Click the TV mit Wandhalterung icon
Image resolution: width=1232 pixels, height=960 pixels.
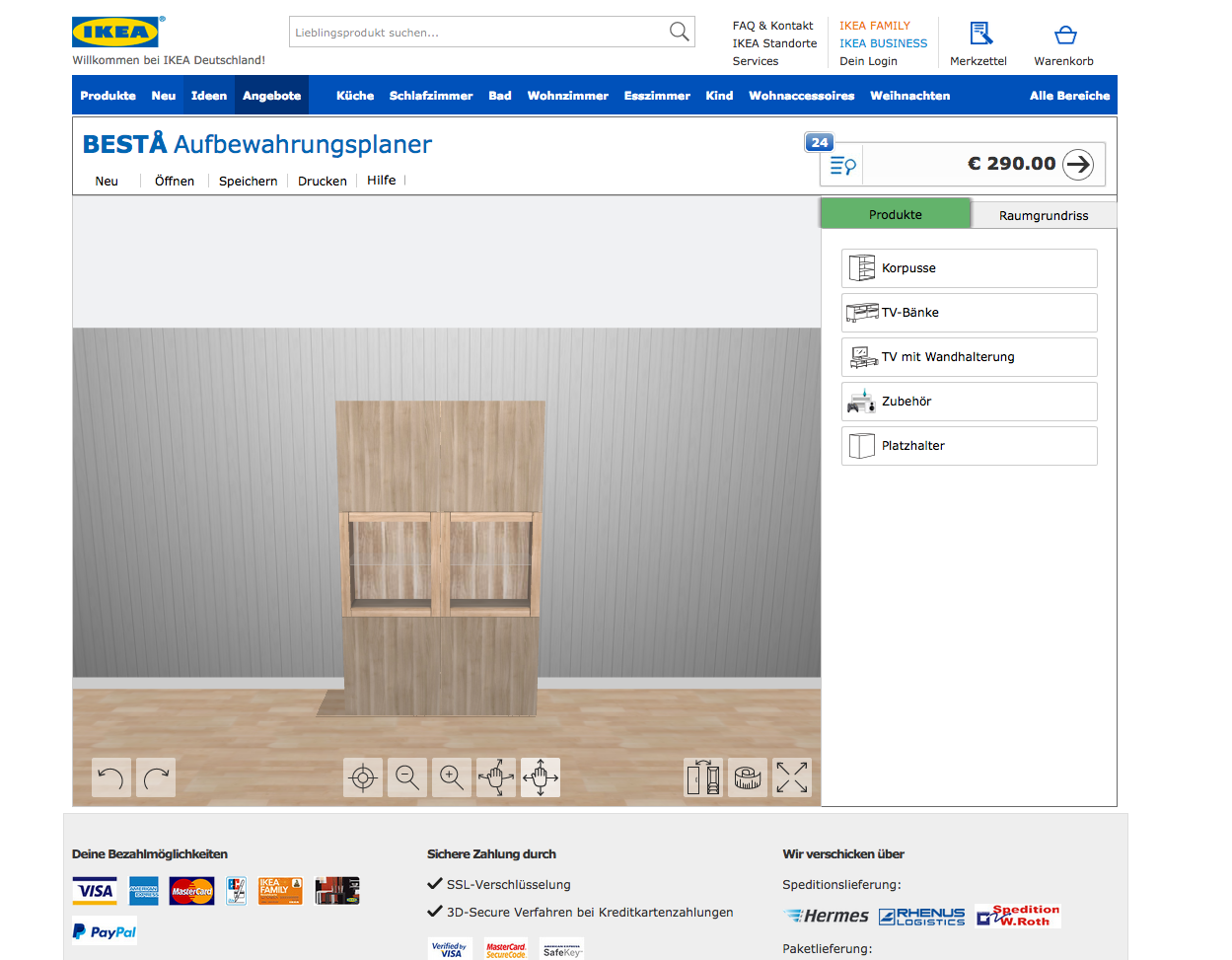(x=863, y=357)
